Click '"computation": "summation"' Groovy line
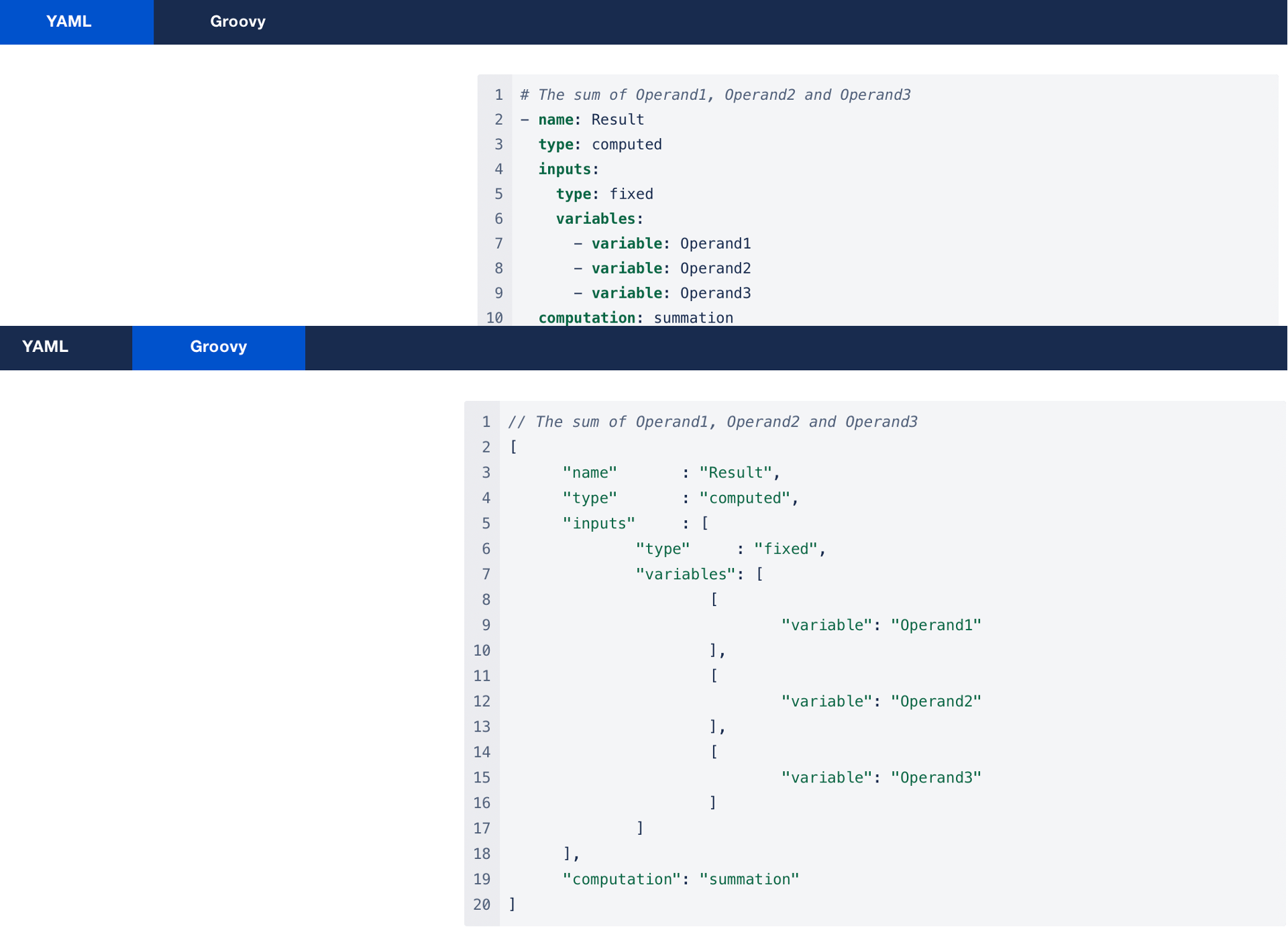Image resolution: width=1288 pixels, height=932 pixels. coord(680,879)
